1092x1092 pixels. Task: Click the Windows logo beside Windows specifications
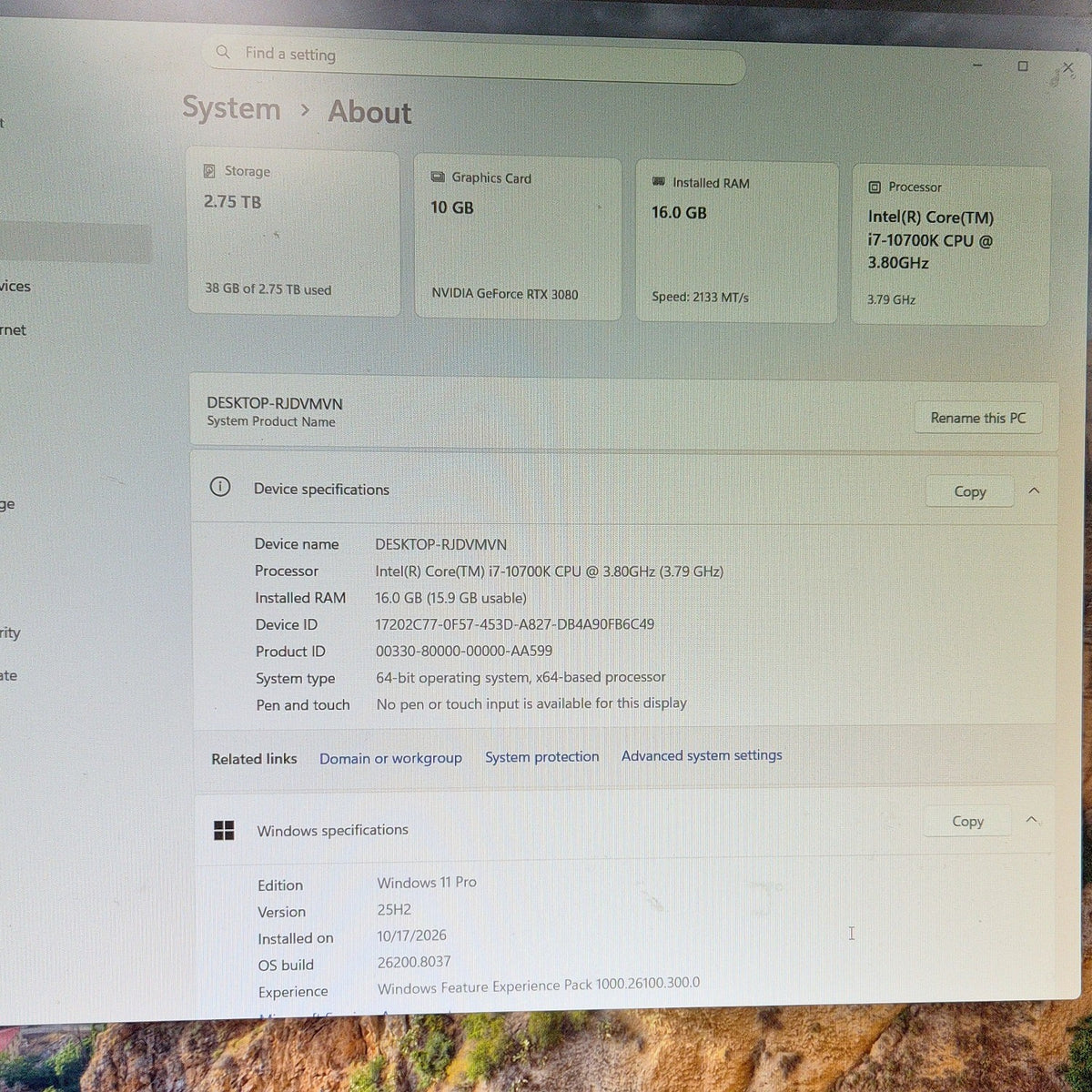tap(224, 830)
